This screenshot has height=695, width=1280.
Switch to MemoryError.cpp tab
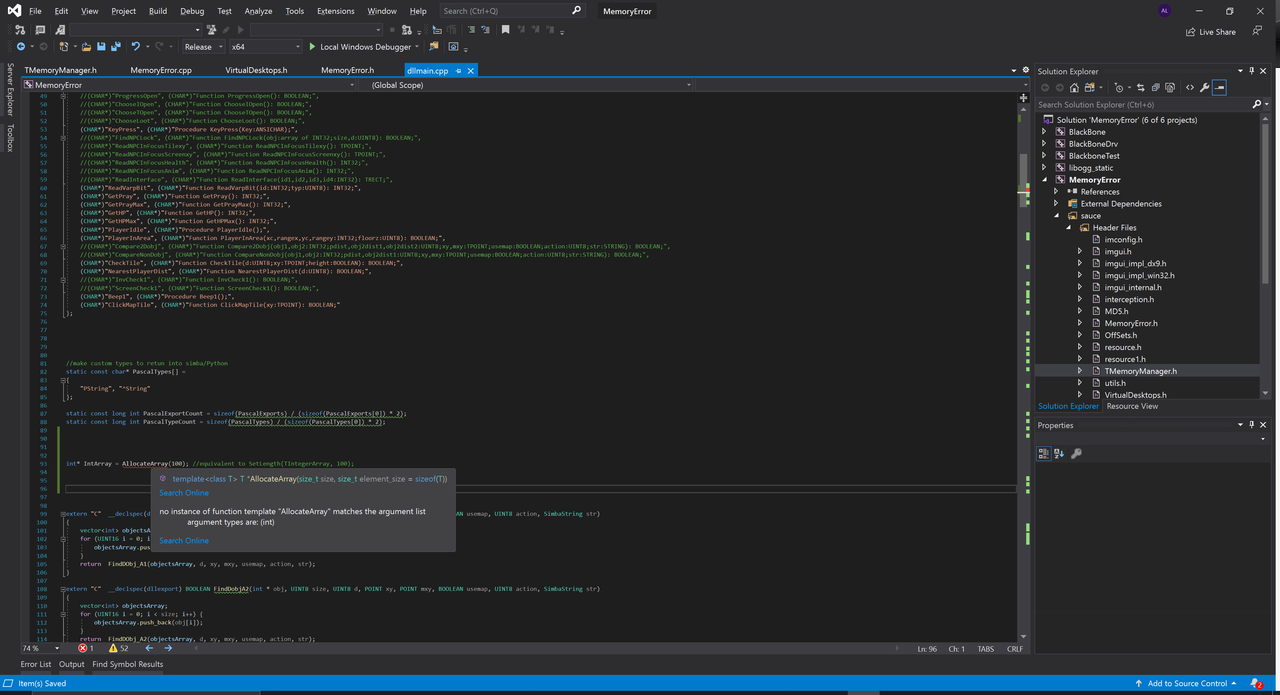[160, 71]
